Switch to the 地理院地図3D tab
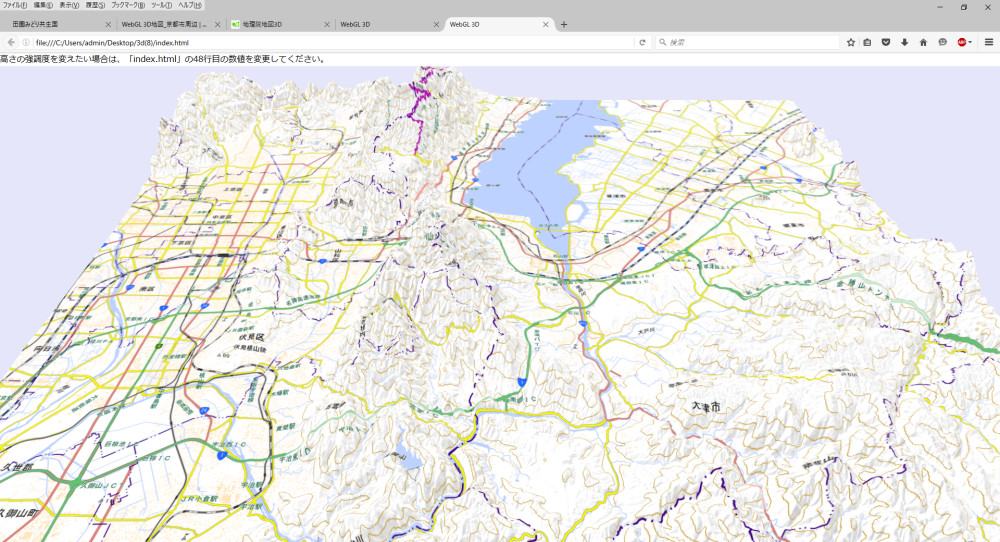The image size is (1000, 542). [x=270, y=24]
